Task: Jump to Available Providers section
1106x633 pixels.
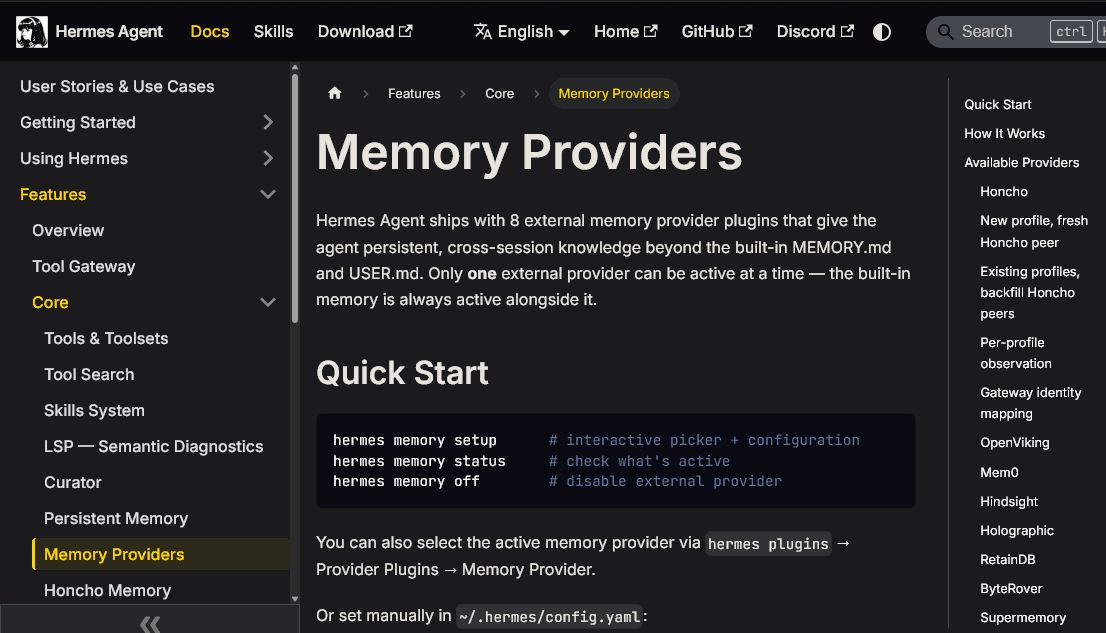Action: tap(1021, 162)
